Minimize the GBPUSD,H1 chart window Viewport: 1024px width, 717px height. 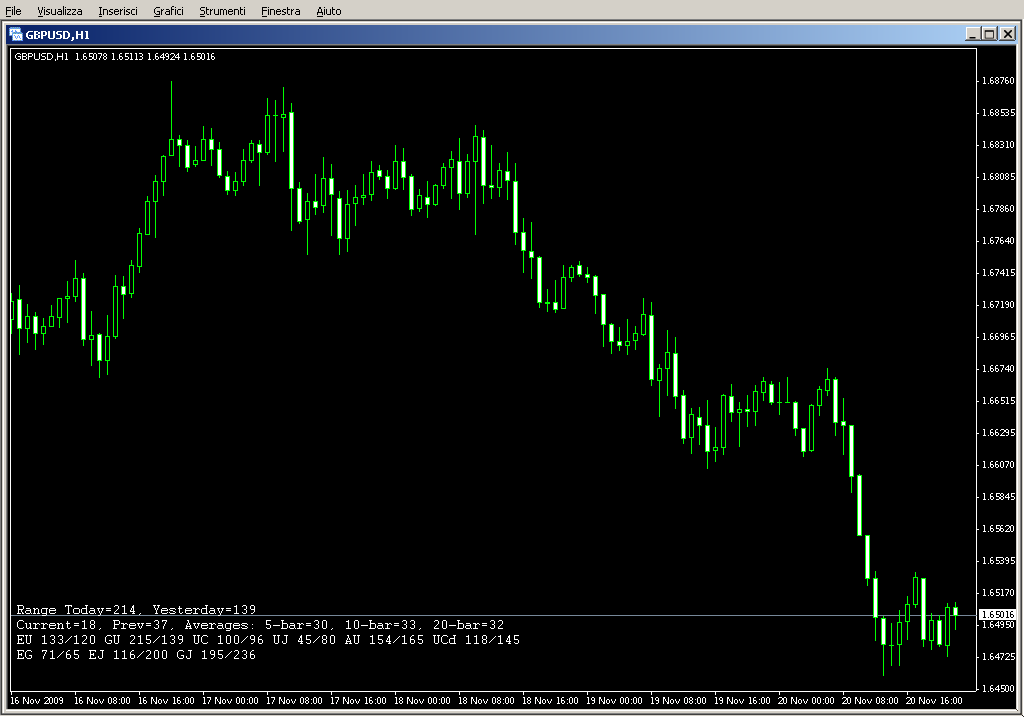[x=972, y=34]
